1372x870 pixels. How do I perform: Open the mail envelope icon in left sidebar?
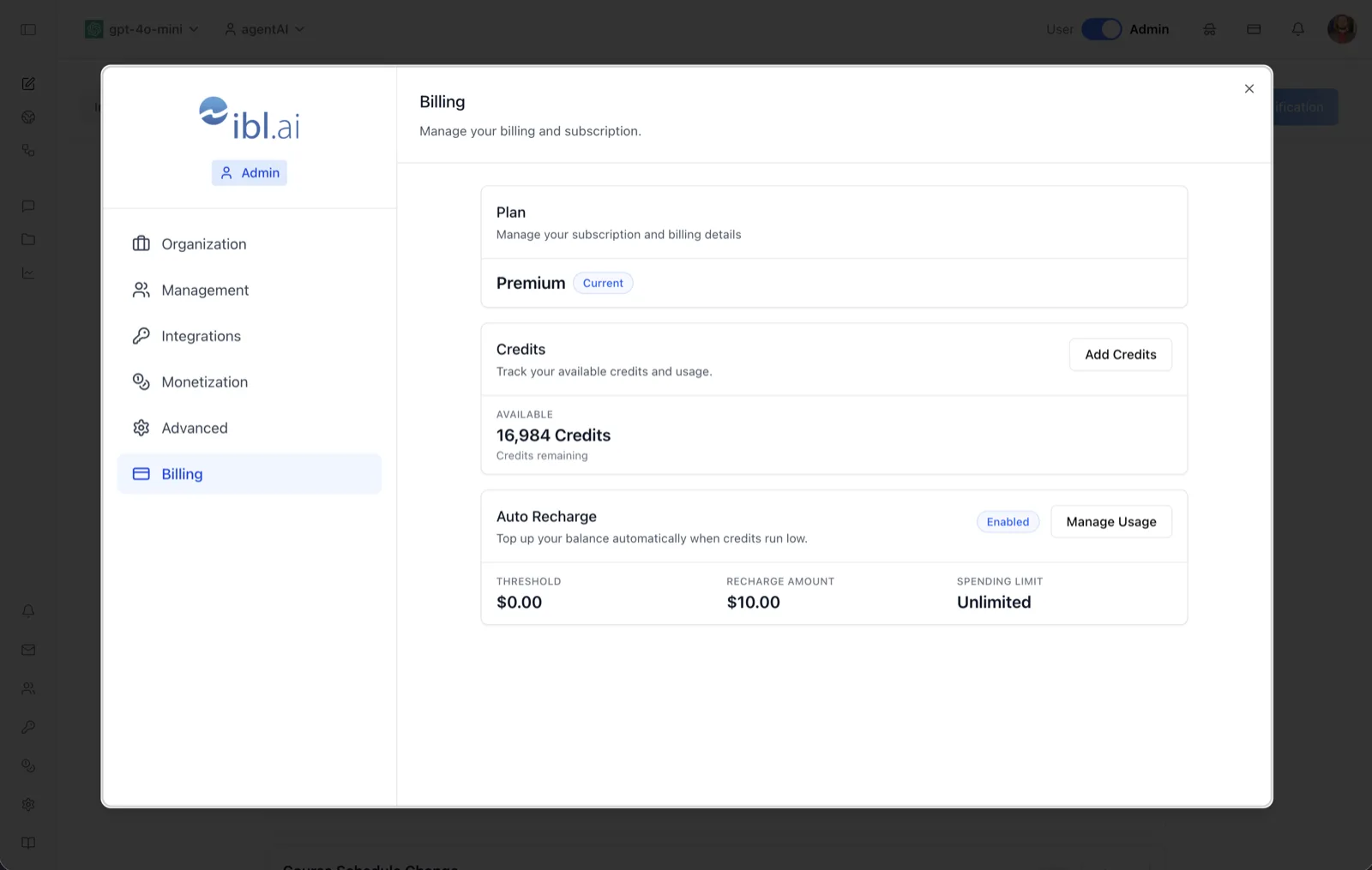tap(28, 650)
